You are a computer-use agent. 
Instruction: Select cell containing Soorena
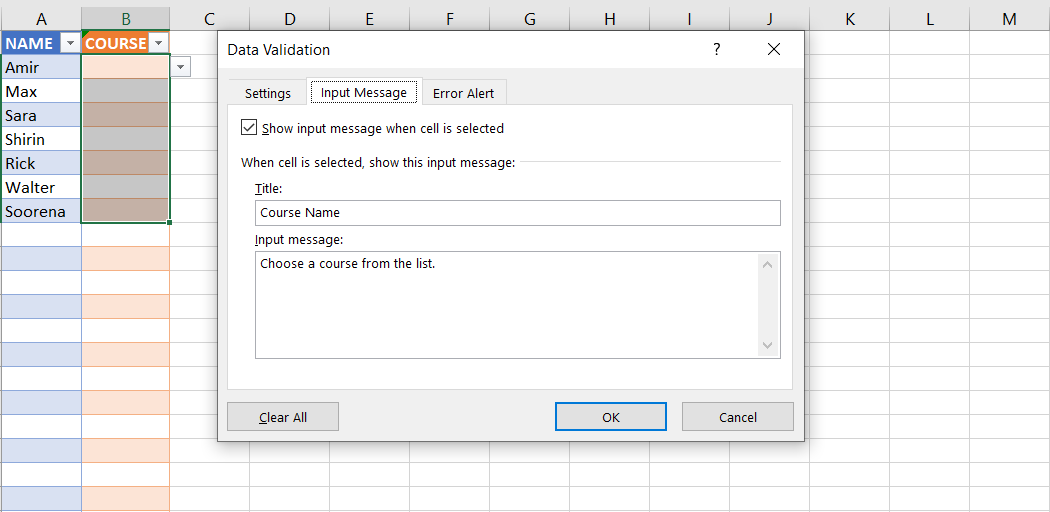pyautogui.click(x=41, y=211)
